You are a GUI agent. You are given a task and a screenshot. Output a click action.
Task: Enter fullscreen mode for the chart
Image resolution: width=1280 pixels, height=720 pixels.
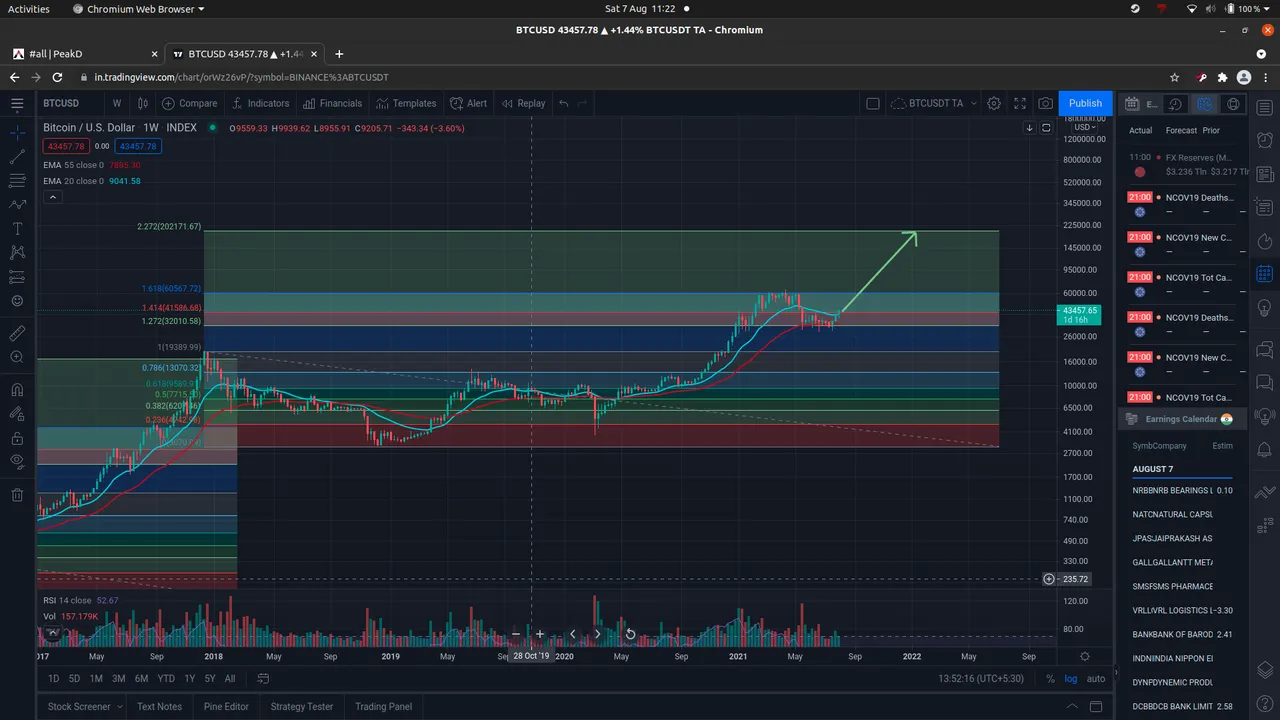point(1020,103)
